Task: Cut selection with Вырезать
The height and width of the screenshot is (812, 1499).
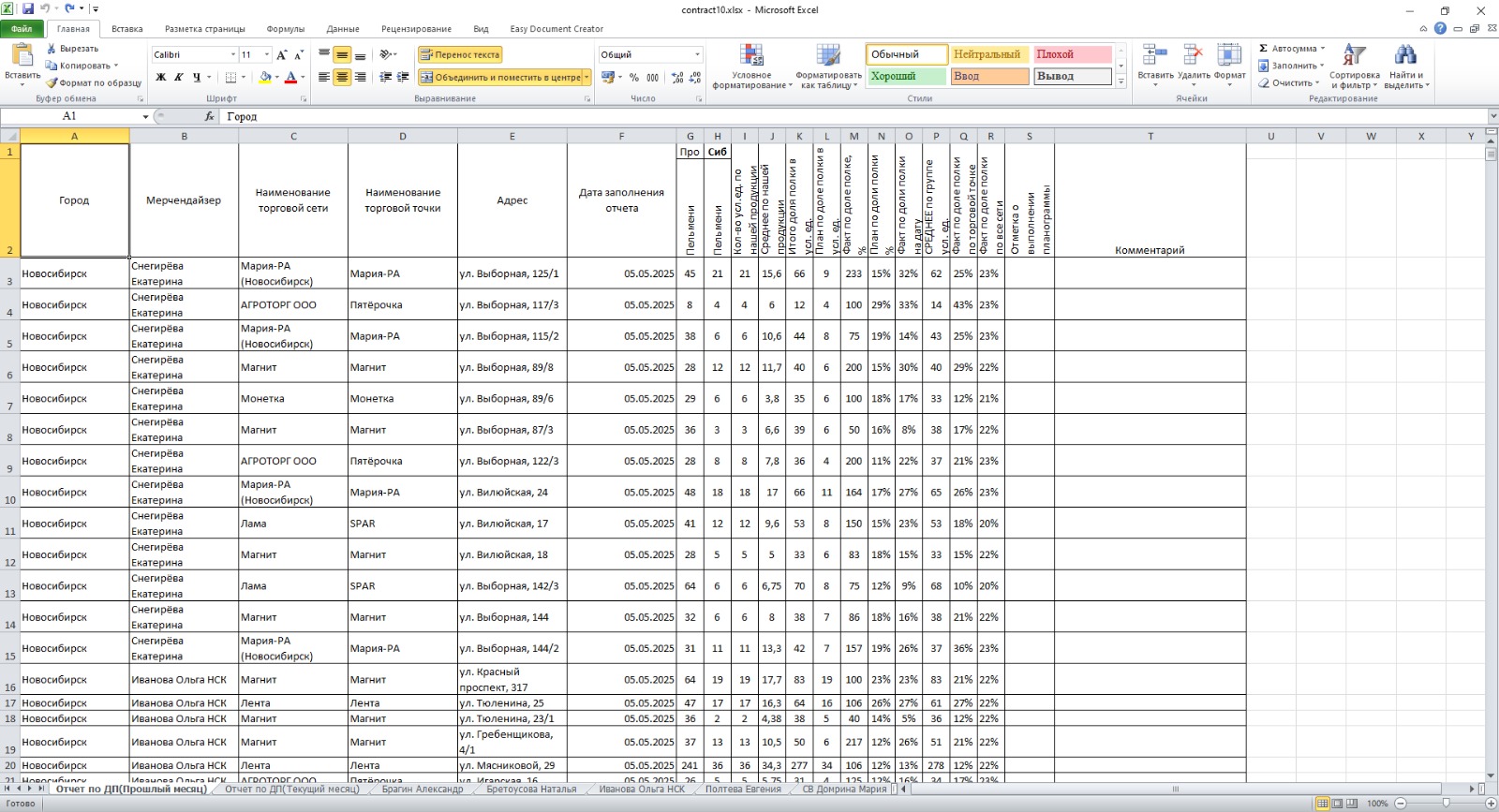Action: pos(72,49)
